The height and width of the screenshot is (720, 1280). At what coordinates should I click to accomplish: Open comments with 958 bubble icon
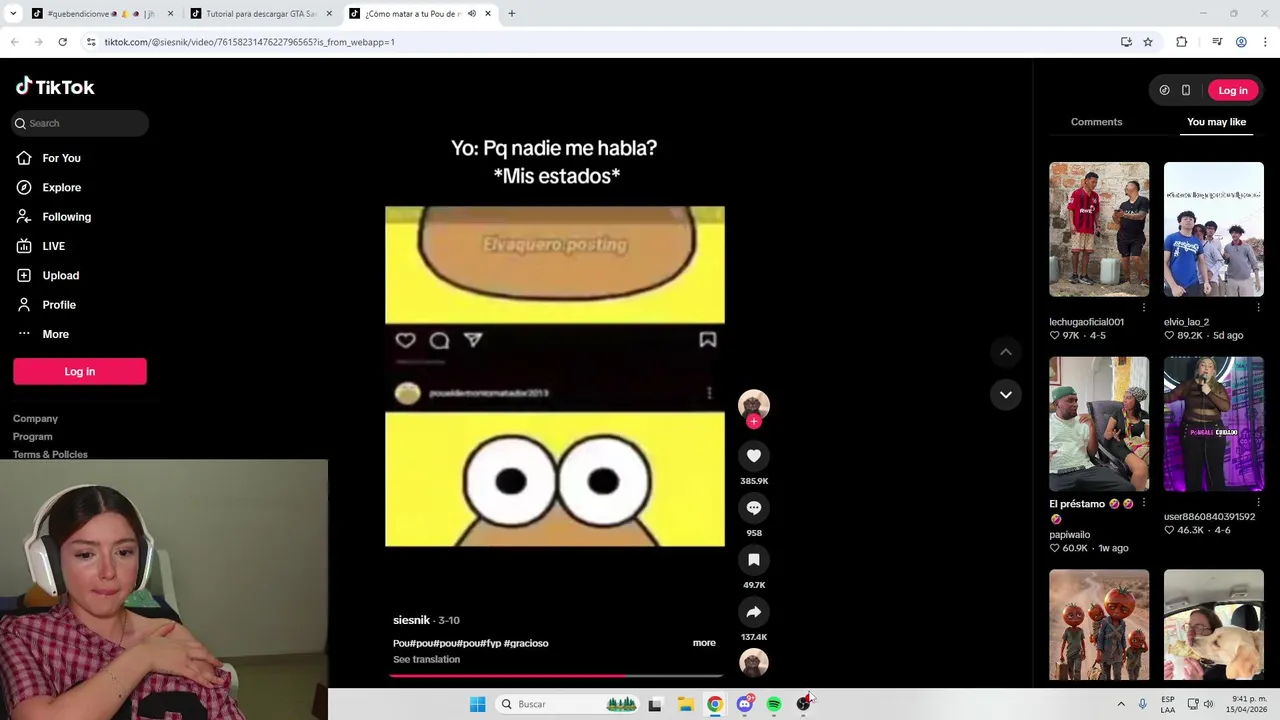pyautogui.click(x=754, y=508)
